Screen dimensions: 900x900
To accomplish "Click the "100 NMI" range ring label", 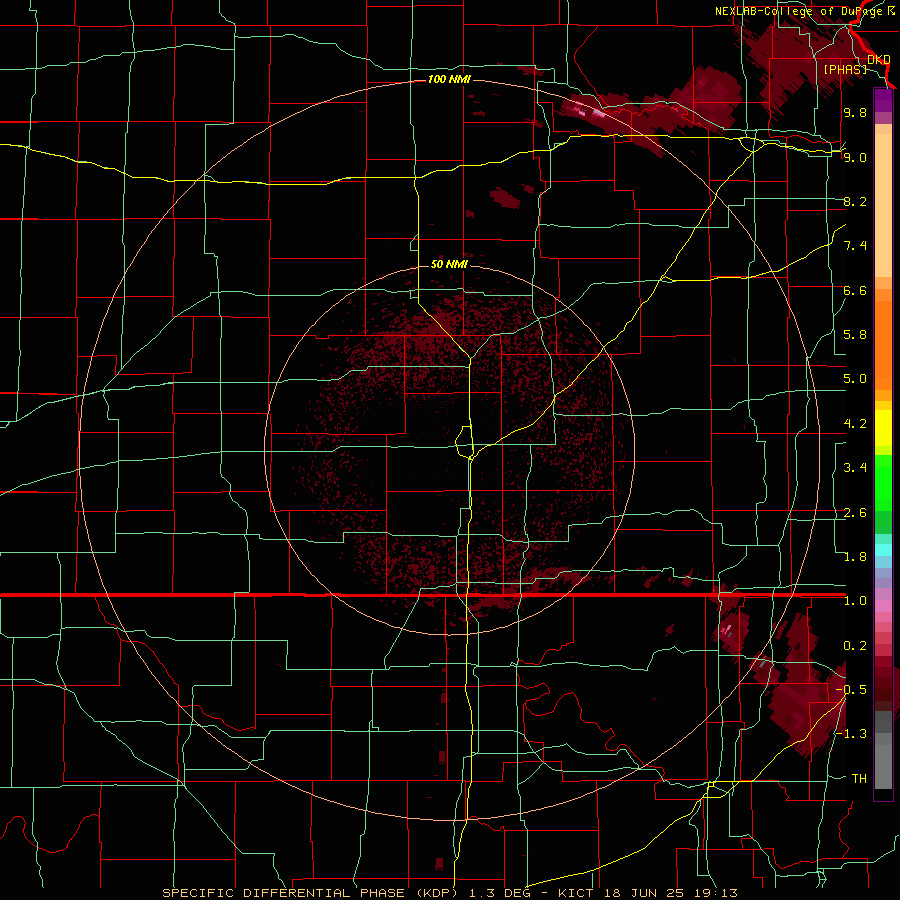I will [449, 79].
